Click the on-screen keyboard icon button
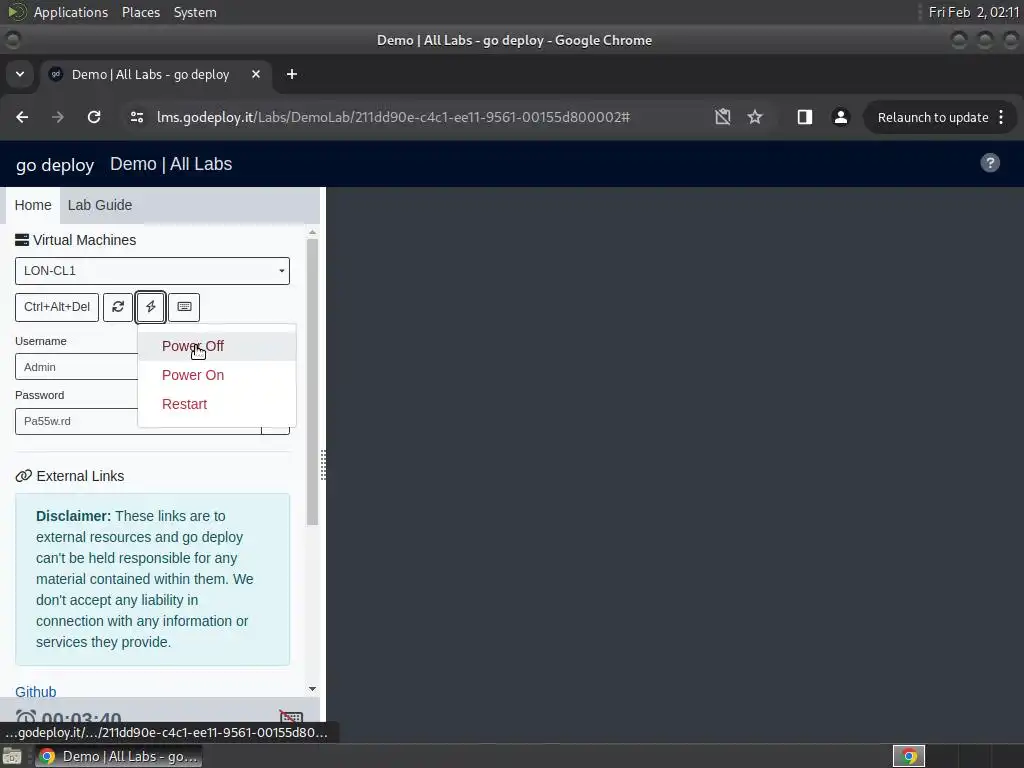Image resolution: width=1024 pixels, height=768 pixels. [184, 307]
